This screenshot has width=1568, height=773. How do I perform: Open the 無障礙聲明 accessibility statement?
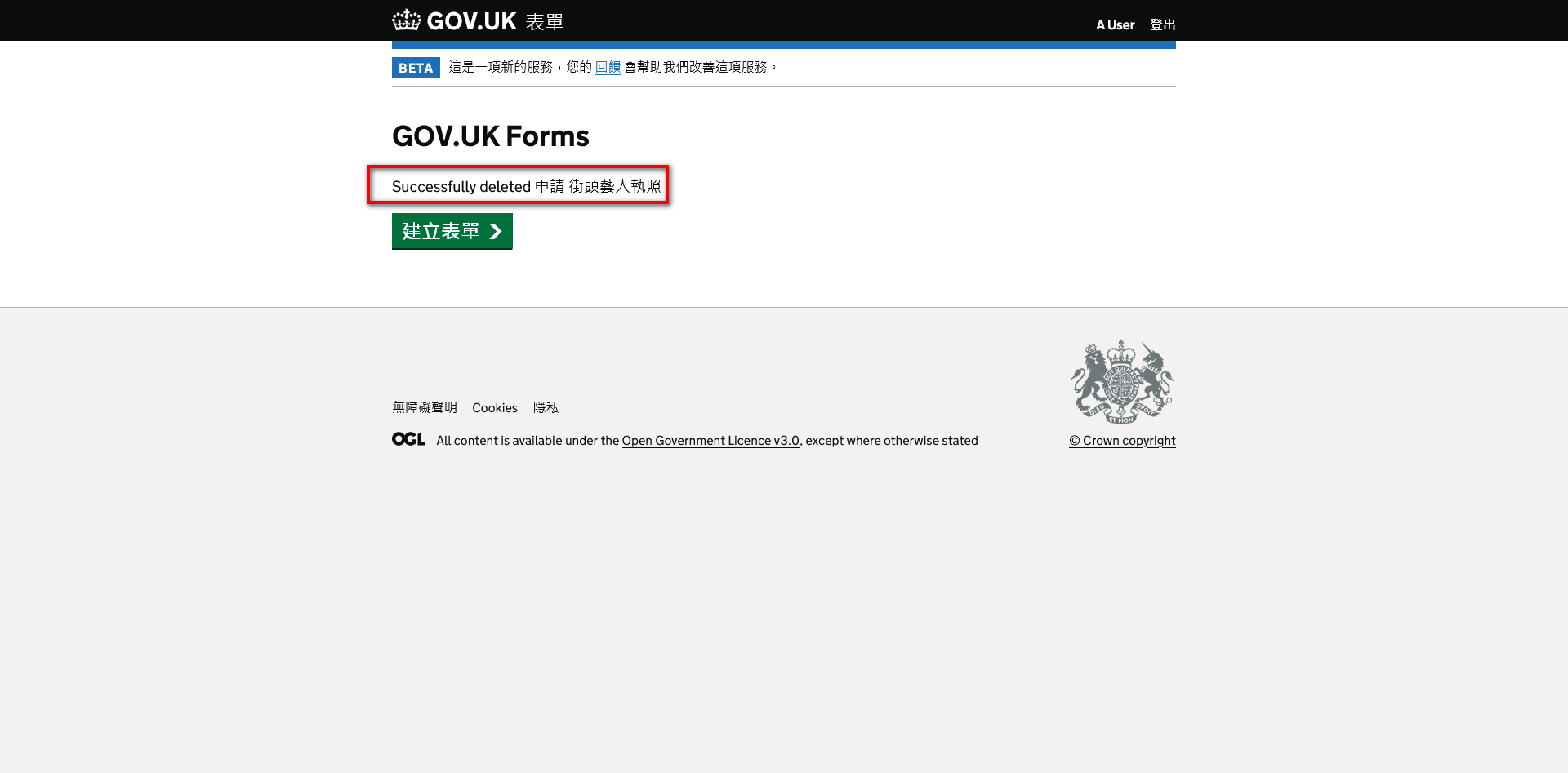coord(424,408)
